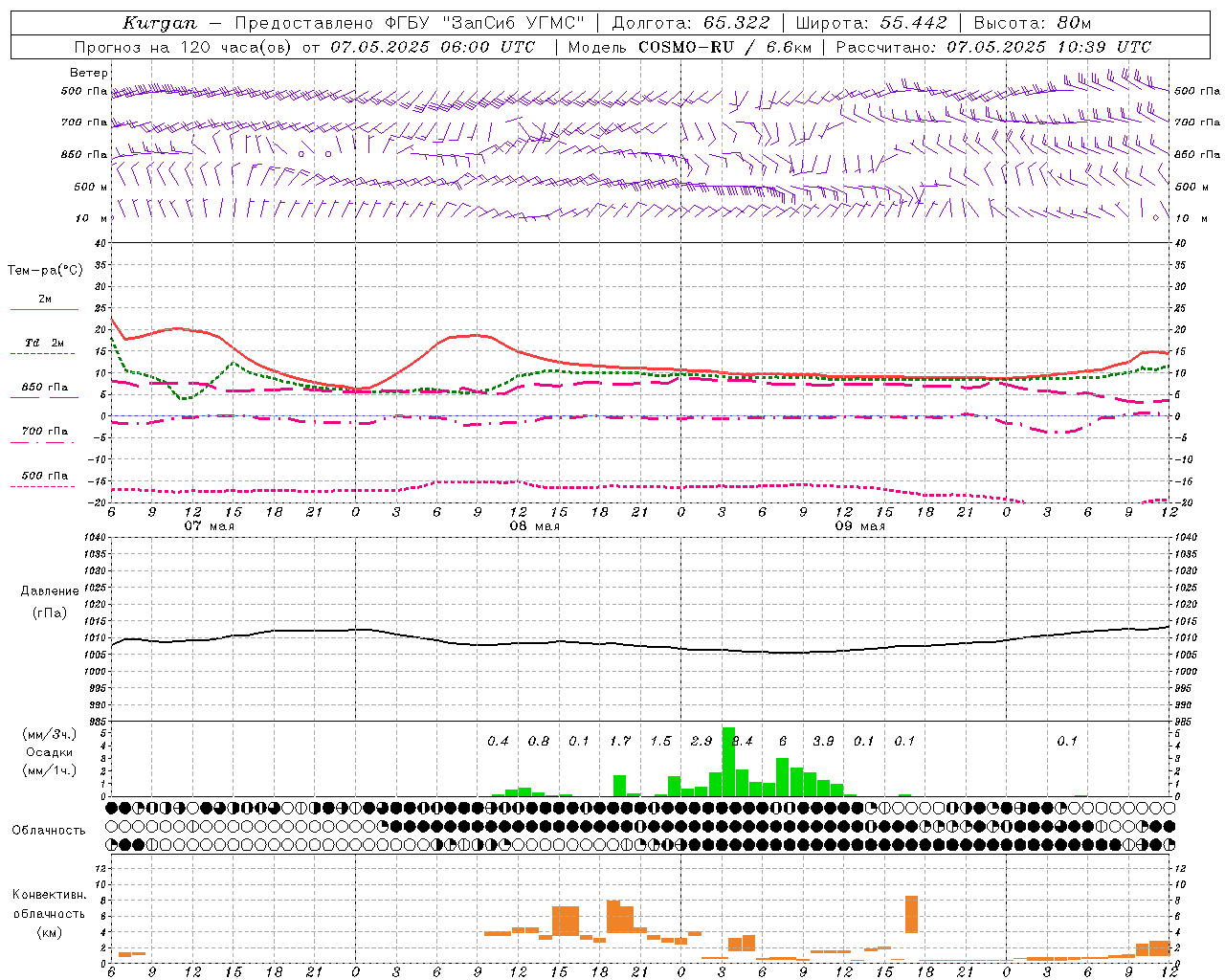The width and height of the screenshot is (1225, 980).
Task: Select the 0.8 precipitation value
Action: coord(539,741)
